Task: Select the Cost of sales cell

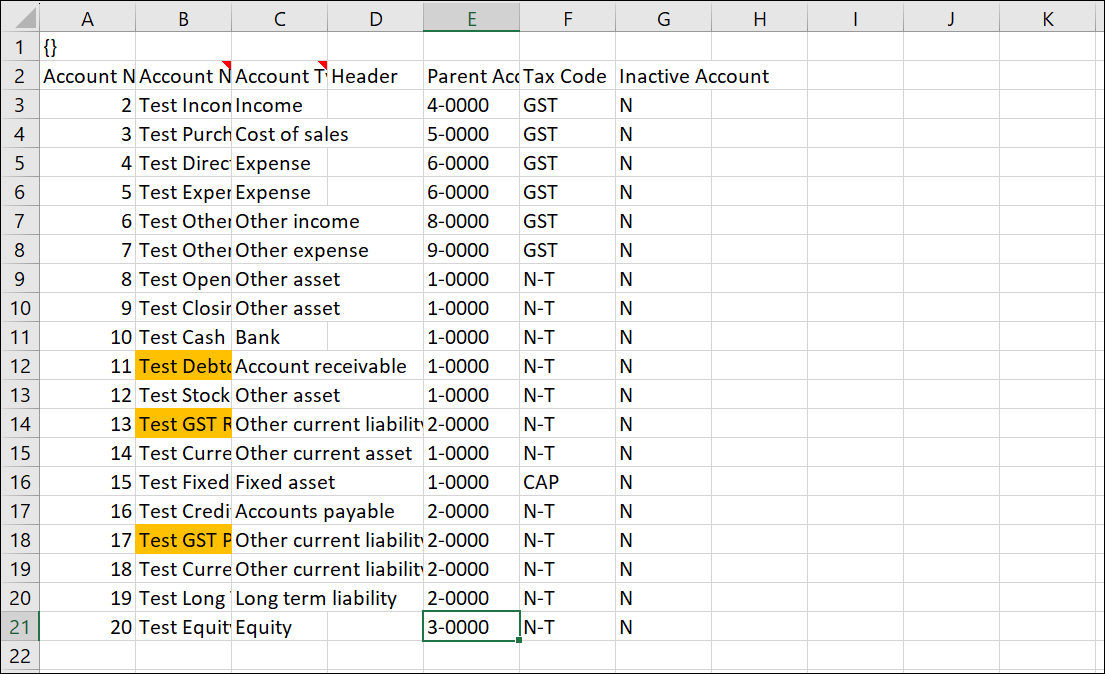Action: (291, 134)
